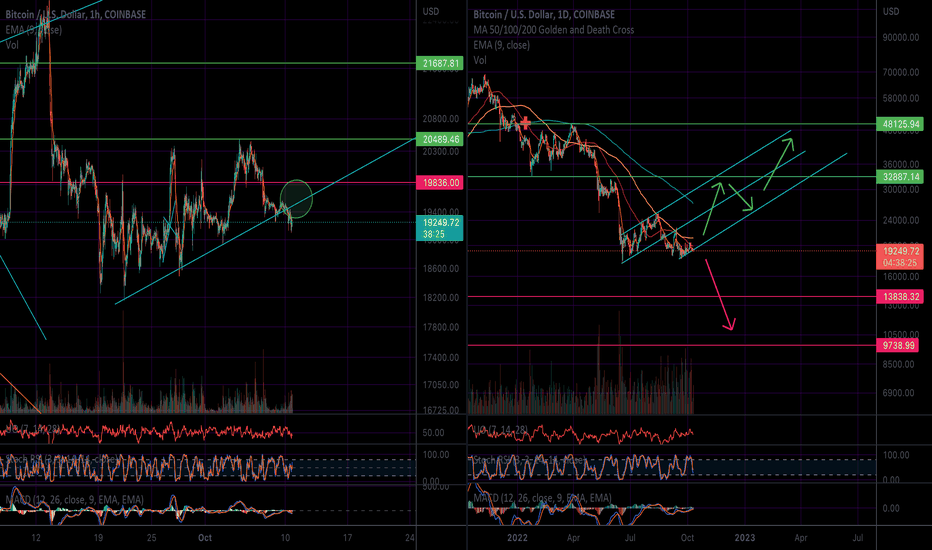Click the 16725.00 price scale value
Viewport: 932px width, 550px height.
coord(440,410)
